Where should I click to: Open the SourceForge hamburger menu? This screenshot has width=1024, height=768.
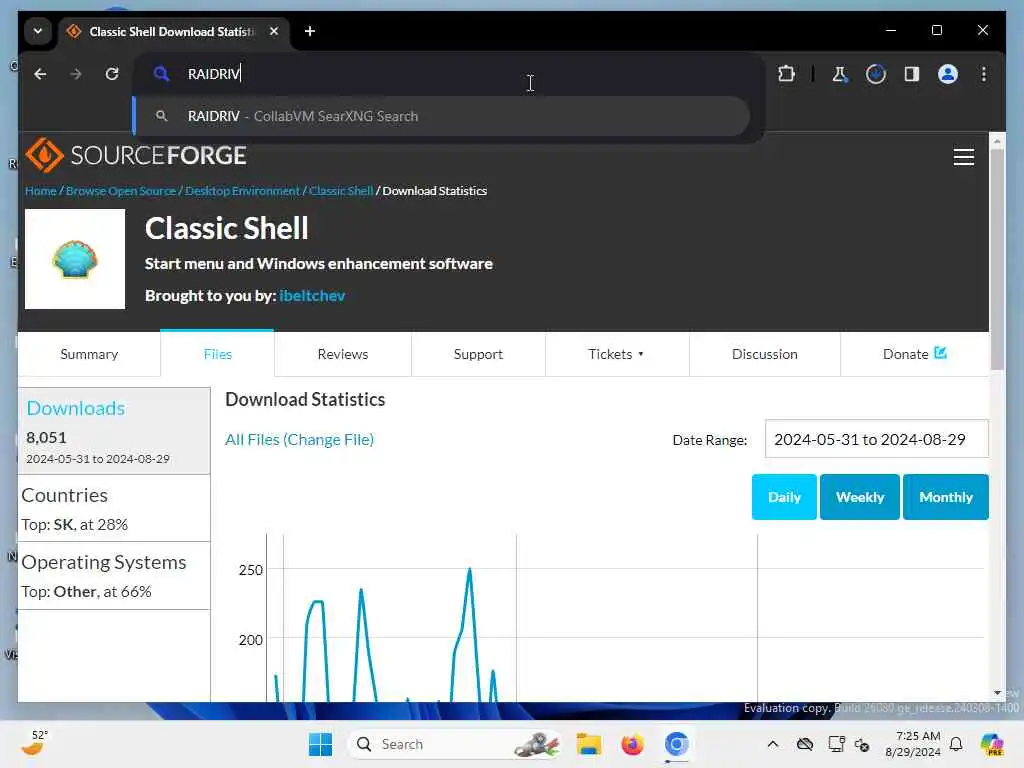[963, 157]
